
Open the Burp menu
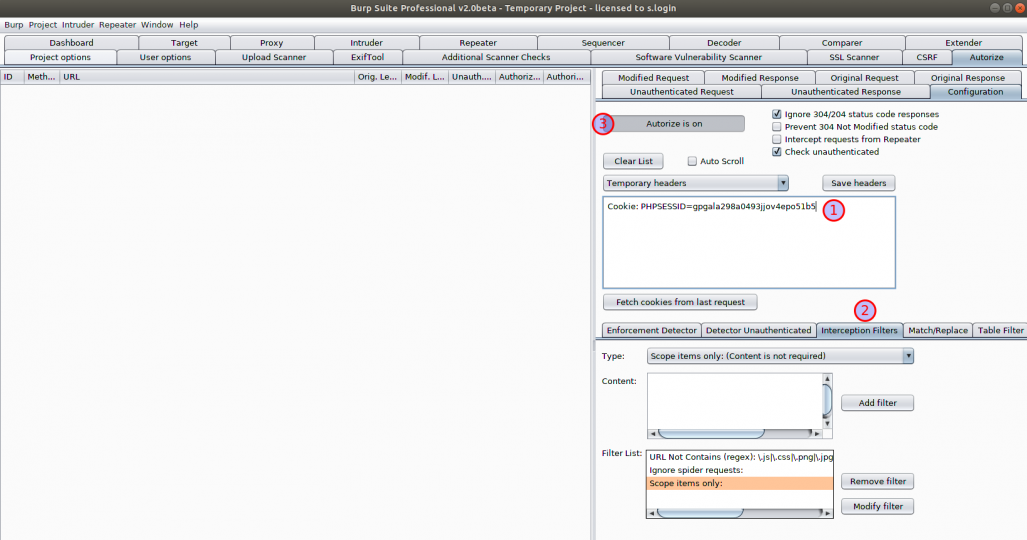(x=14, y=24)
